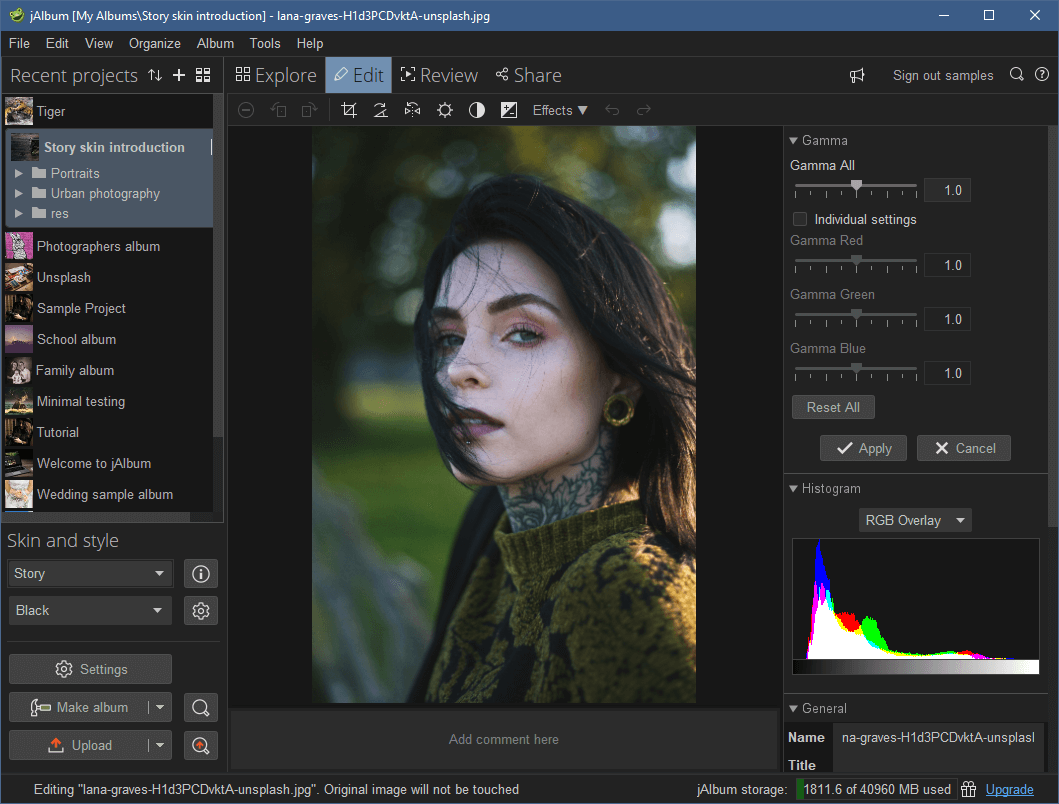Open the Effects dropdown
Screen dimensions: 1059x804
pyautogui.click(x=558, y=110)
